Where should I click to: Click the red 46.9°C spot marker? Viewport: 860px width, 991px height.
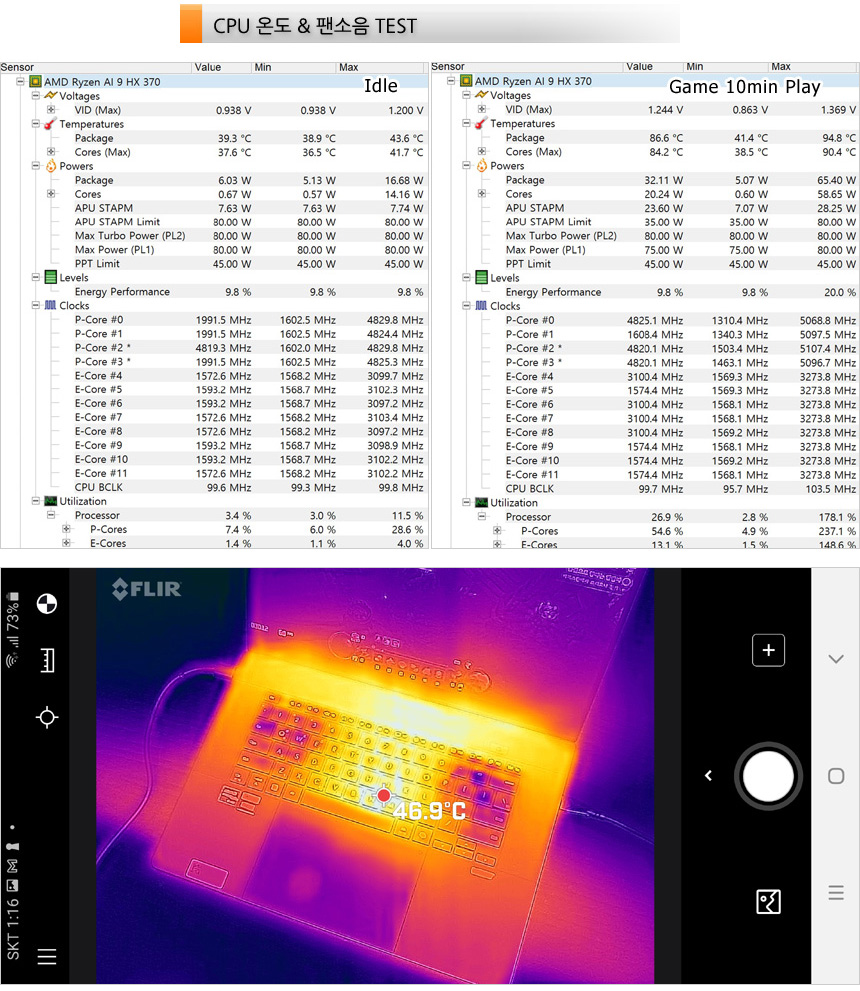(x=383, y=796)
